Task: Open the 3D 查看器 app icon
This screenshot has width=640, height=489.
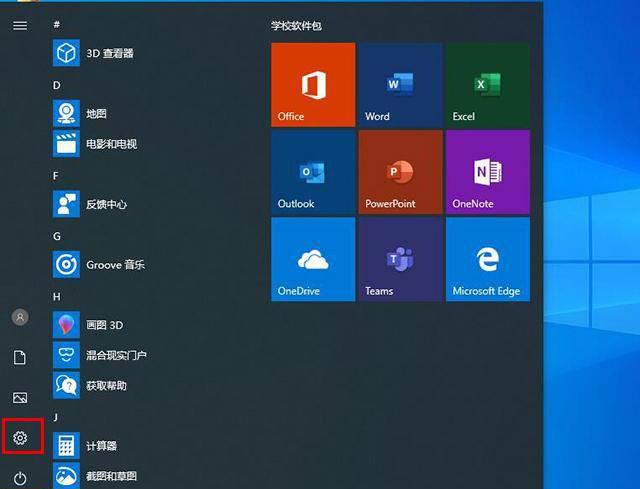Action: click(66, 53)
